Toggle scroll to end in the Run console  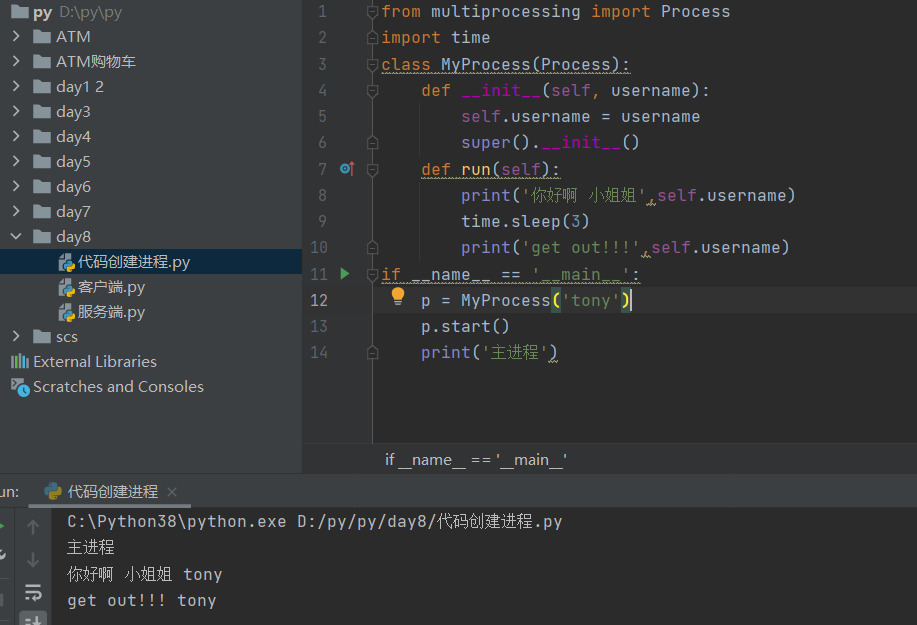click(x=33, y=618)
